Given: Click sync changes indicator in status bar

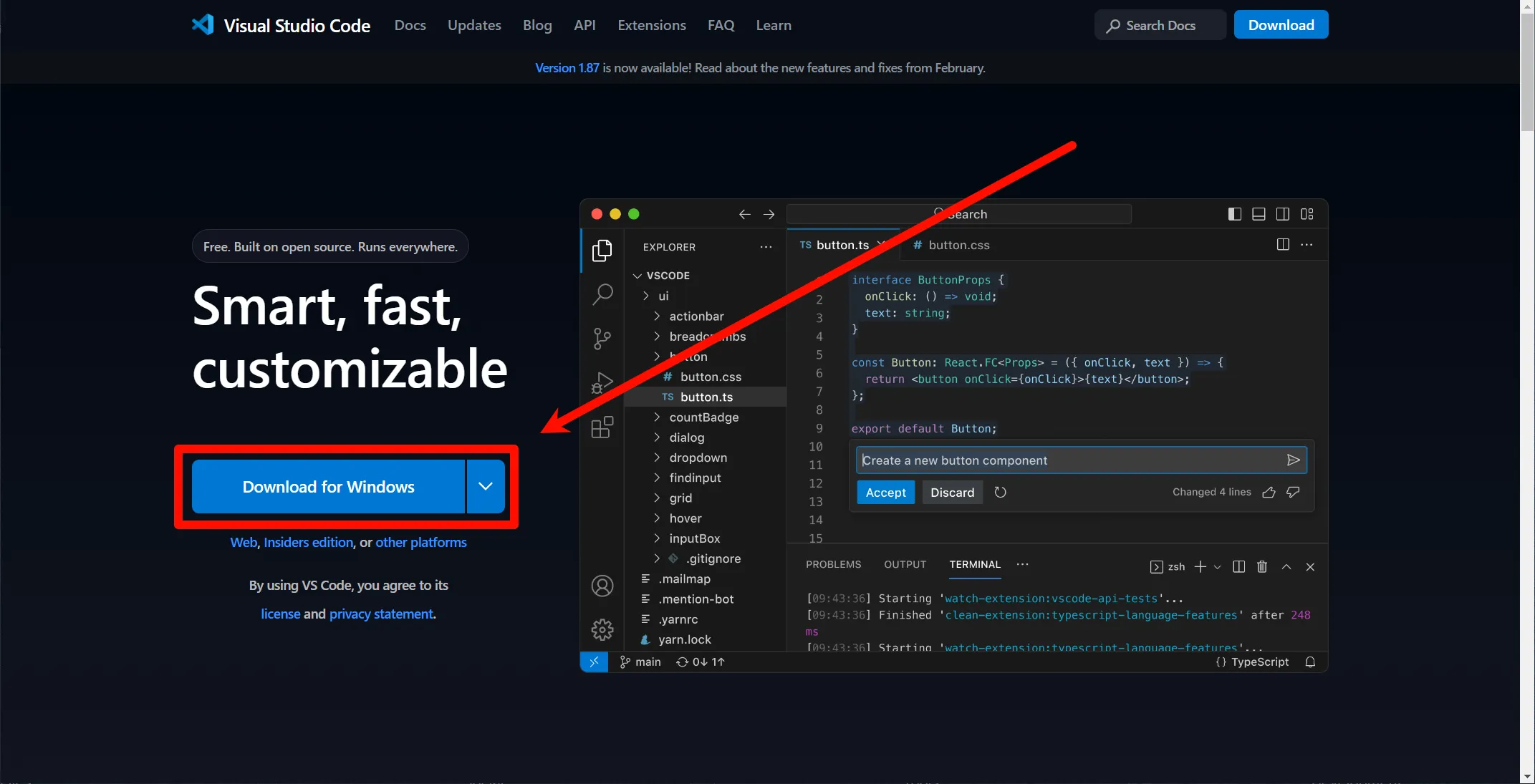Looking at the screenshot, I should click(701, 662).
